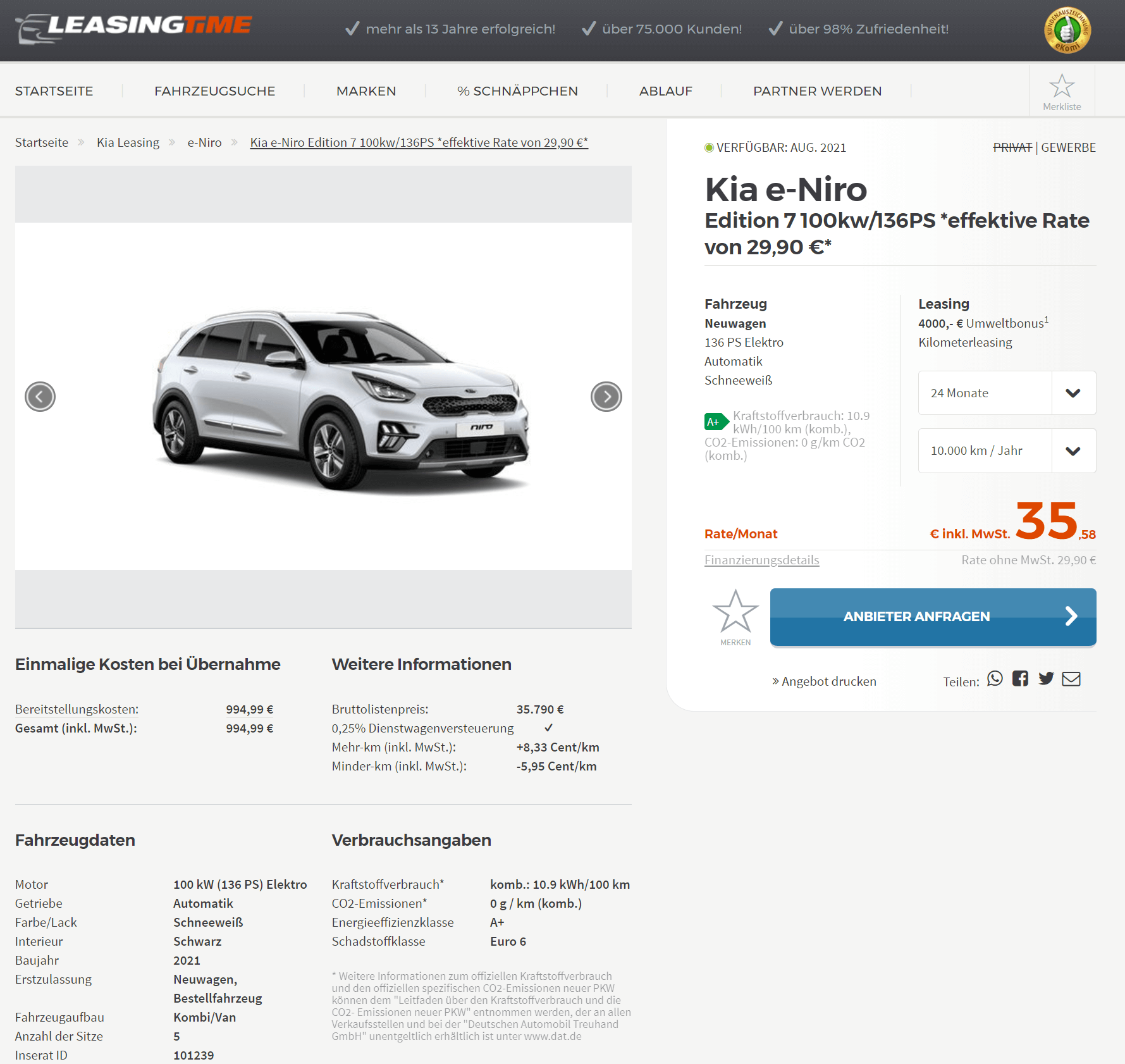
Task: Click the A+ energy efficiency badge
Action: pyautogui.click(x=716, y=422)
